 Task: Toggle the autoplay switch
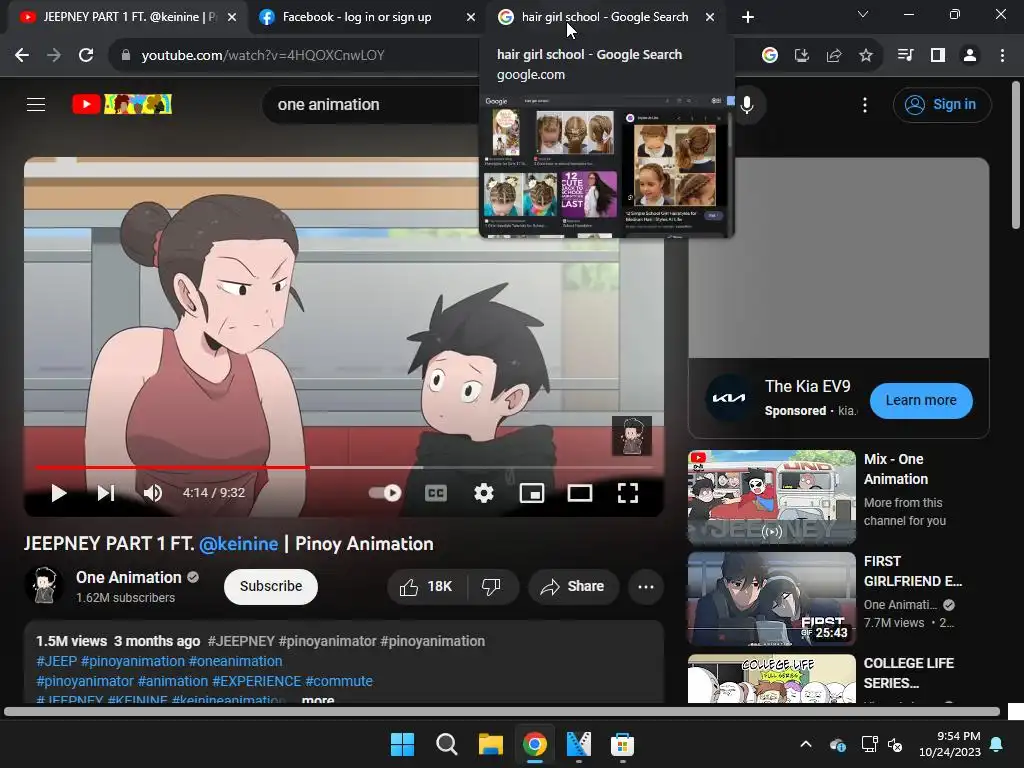tap(385, 493)
